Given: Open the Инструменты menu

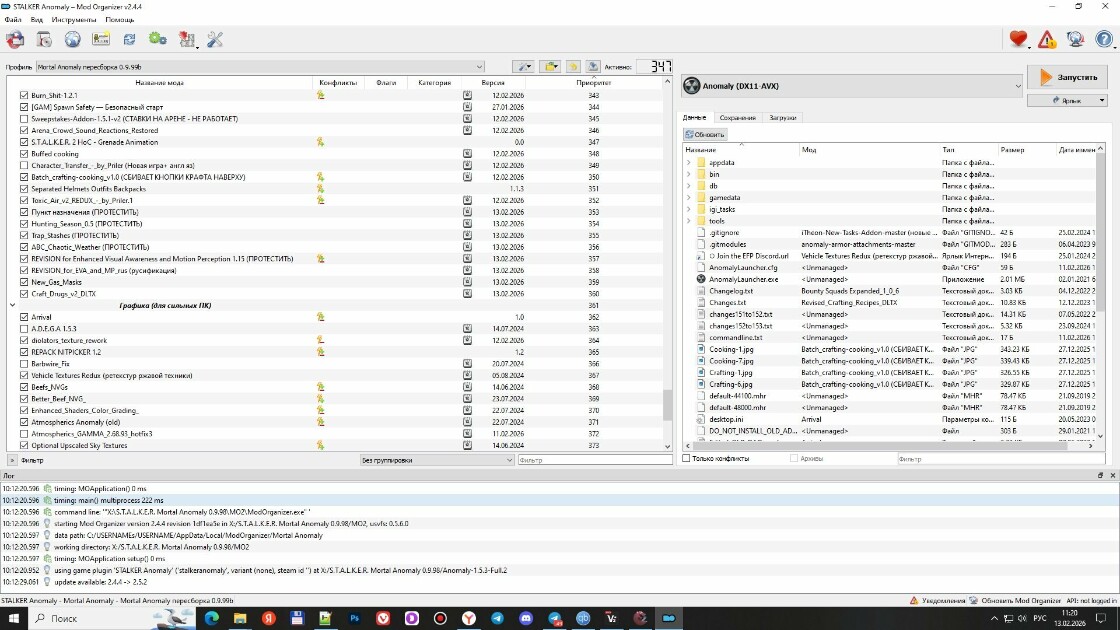Looking at the screenshot, I should tap(74, 19).
